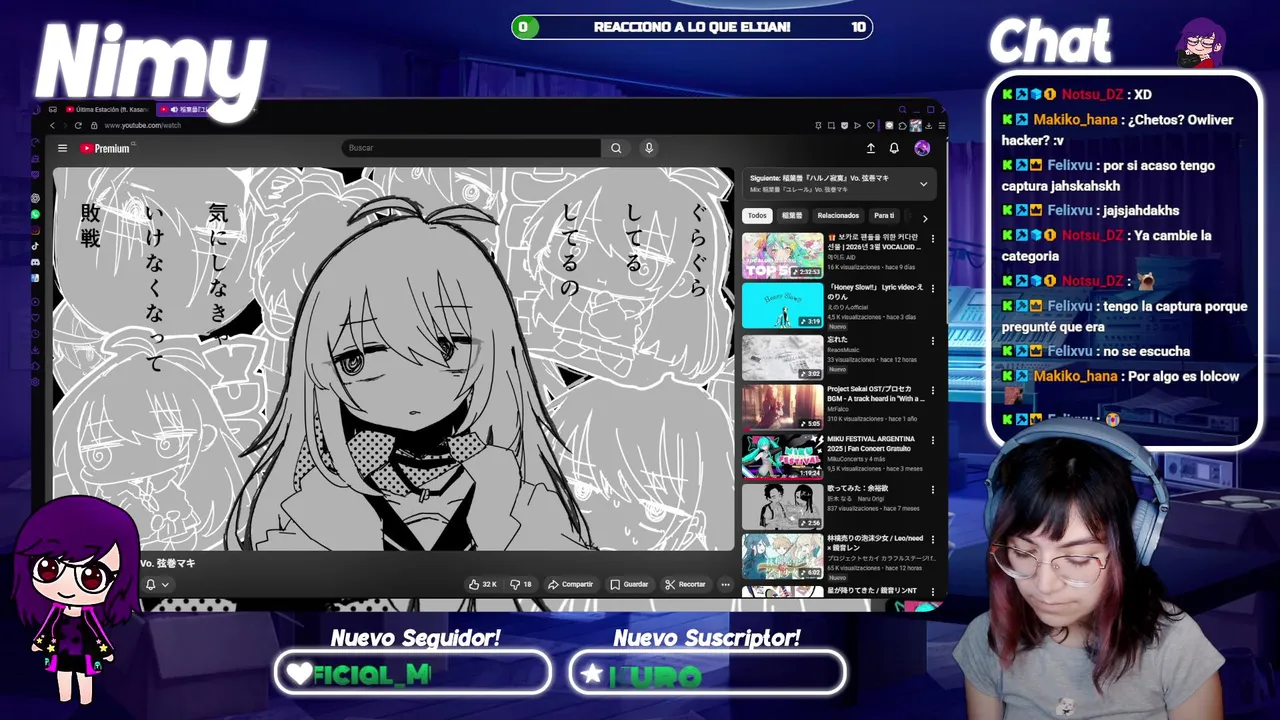
Task: Select the 稲葉曇 filter chip
Action: (x=792, y=216)
